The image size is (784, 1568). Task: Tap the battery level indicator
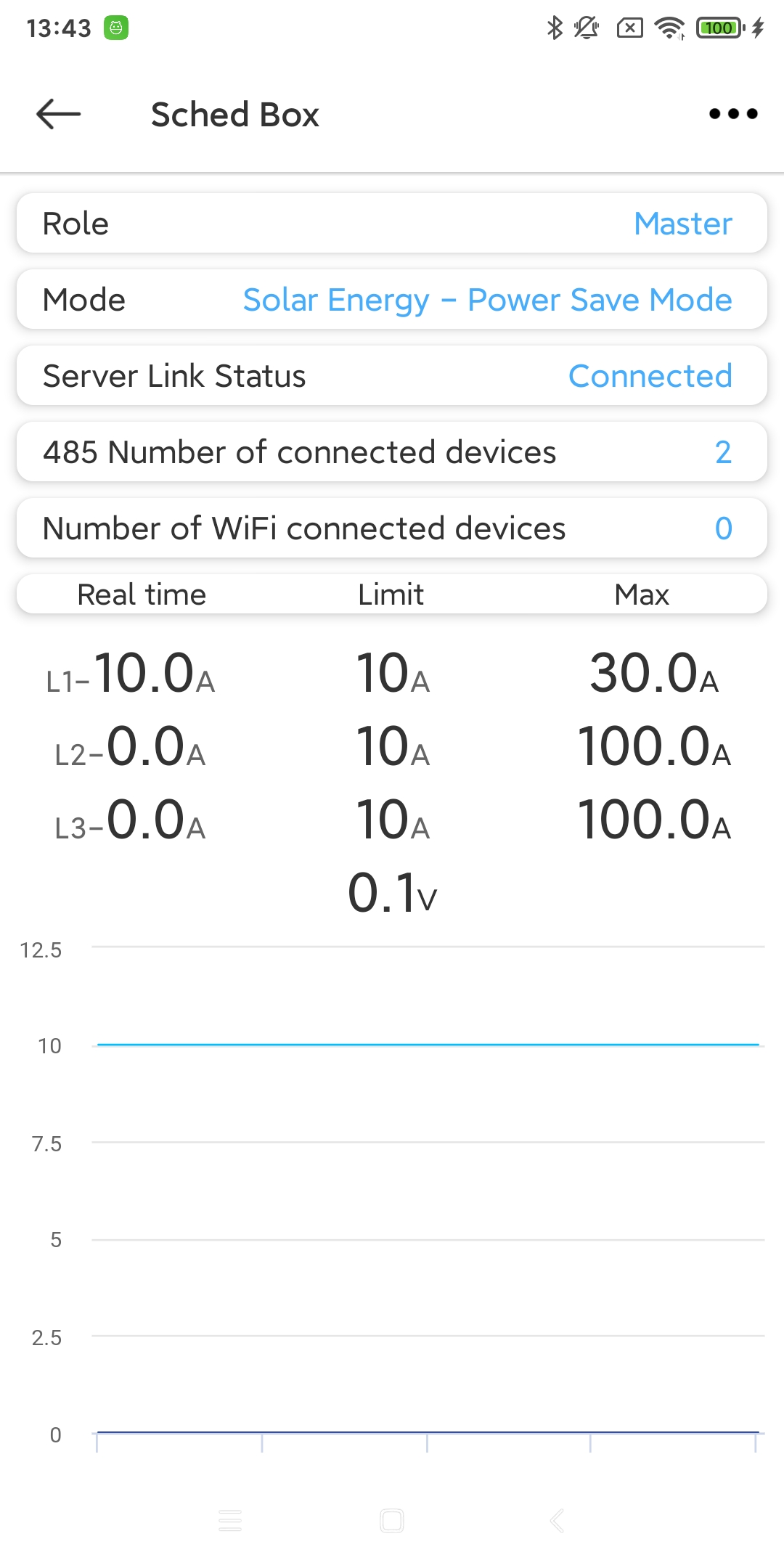(x=719, y=28)
